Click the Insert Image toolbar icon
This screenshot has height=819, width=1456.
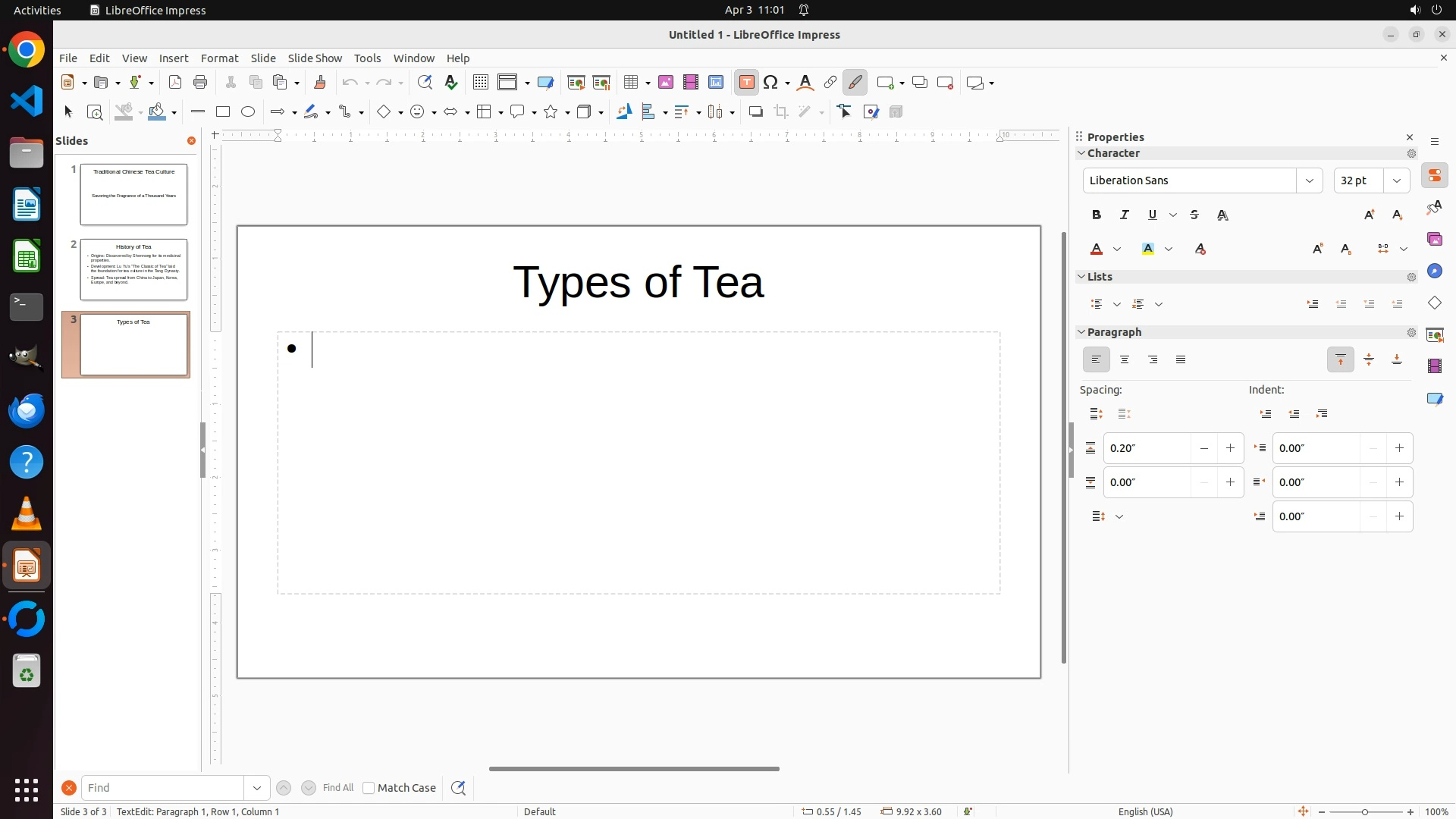pyautogui.click(x=666, y=83)
